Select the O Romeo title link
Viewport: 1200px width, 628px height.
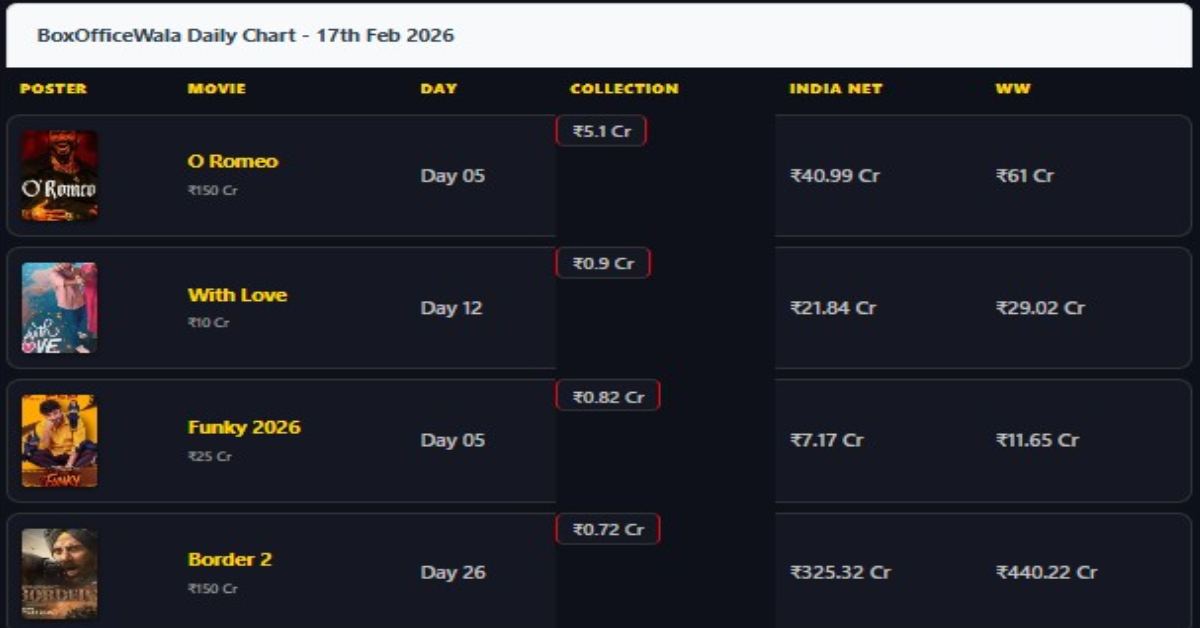tap(233, 160)
